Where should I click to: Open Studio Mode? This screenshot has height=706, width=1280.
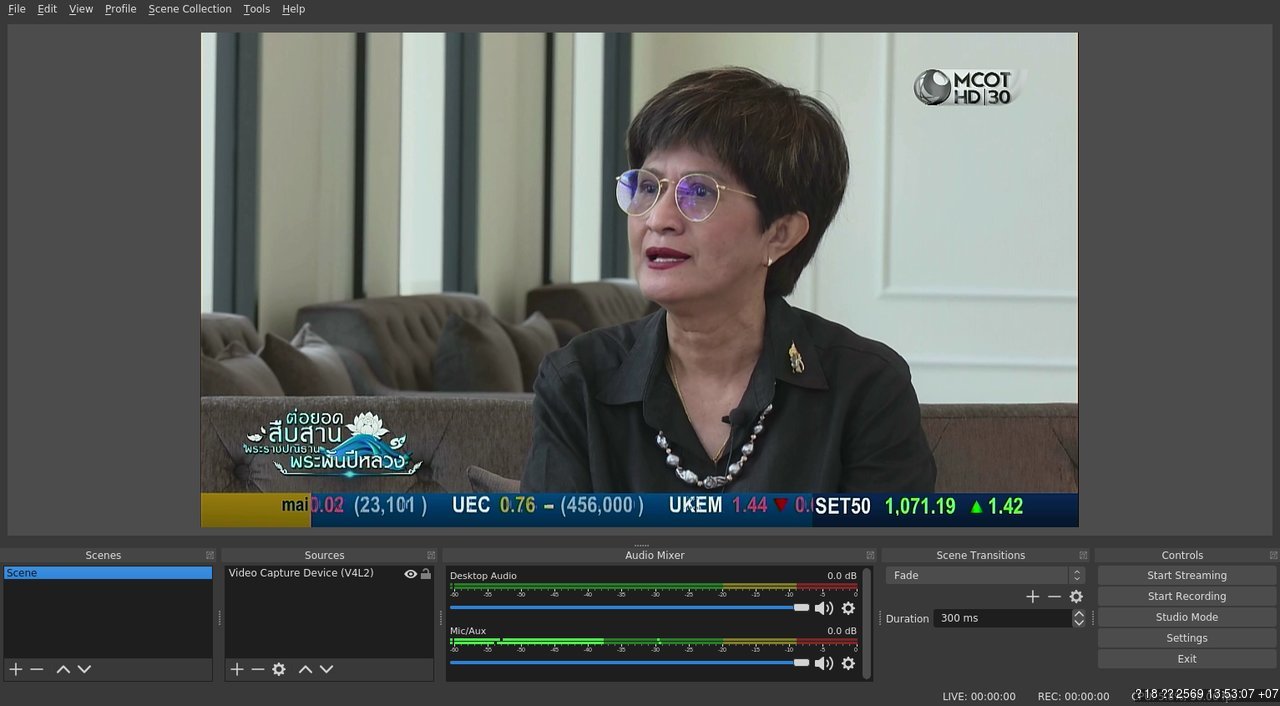click(x=1187, y=617)
